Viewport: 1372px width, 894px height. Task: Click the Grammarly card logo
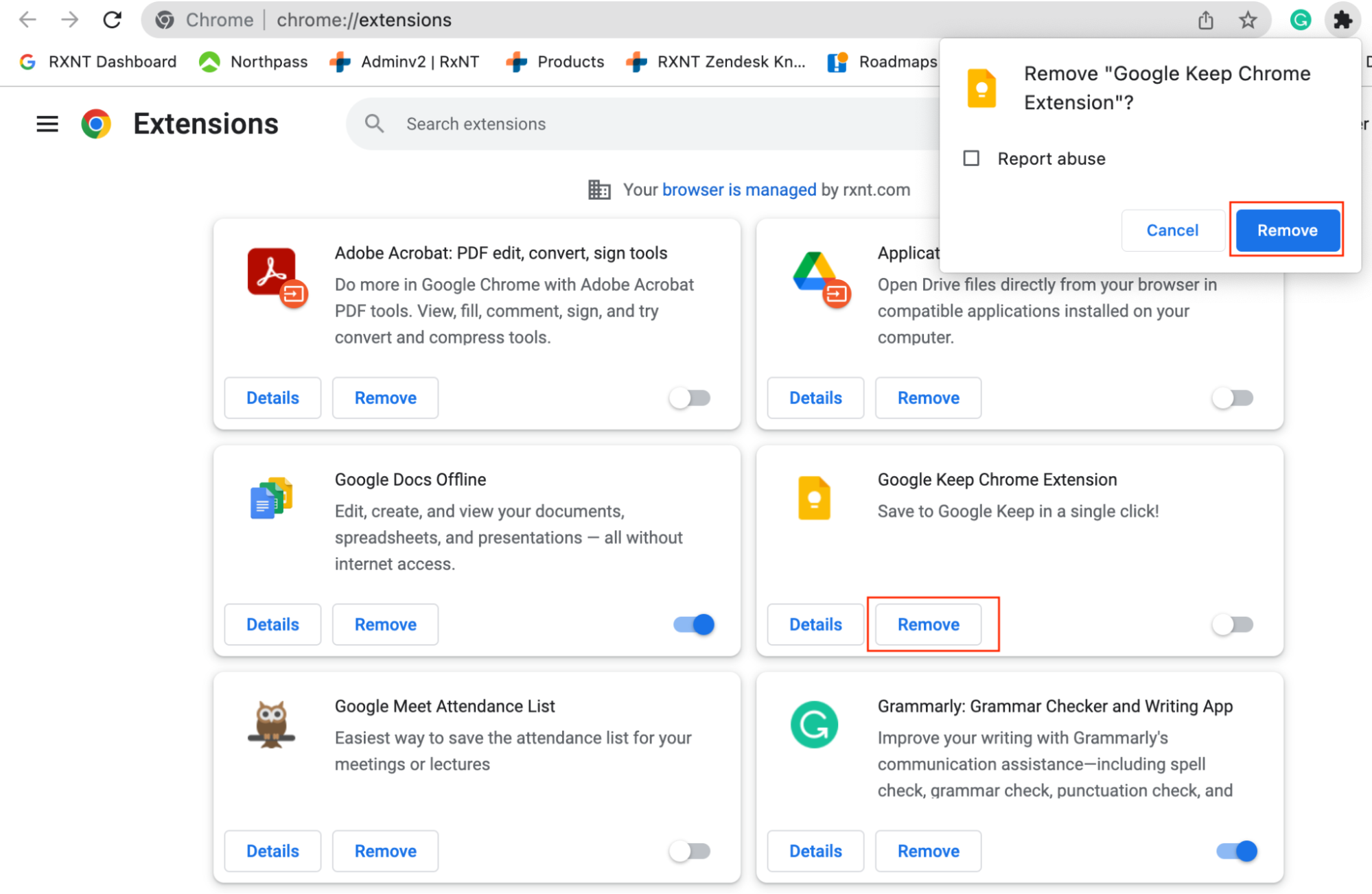click(814, 725)
